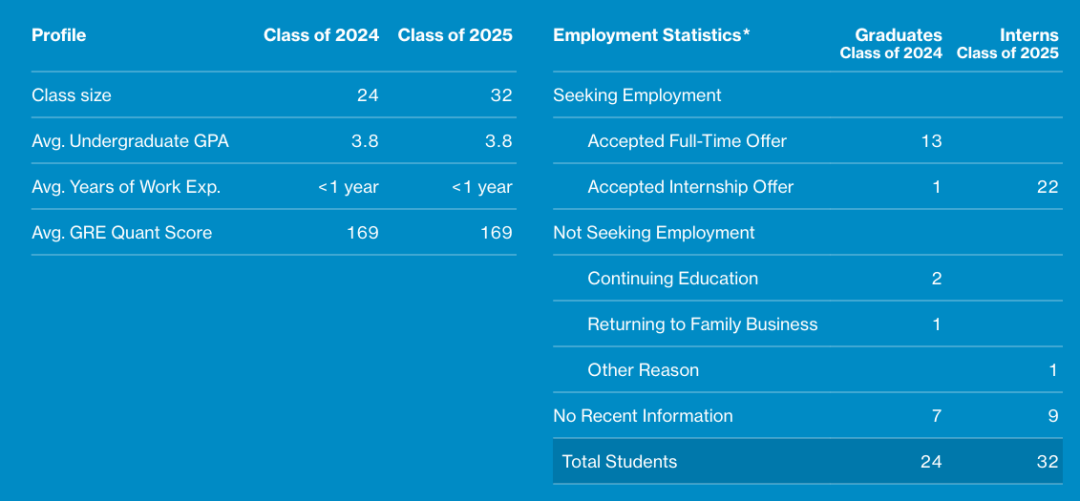Screen dimensions: 1080x501
Task: Click the "Avg. GRE Quant Score" label
Action: click(x=122, y=233)
